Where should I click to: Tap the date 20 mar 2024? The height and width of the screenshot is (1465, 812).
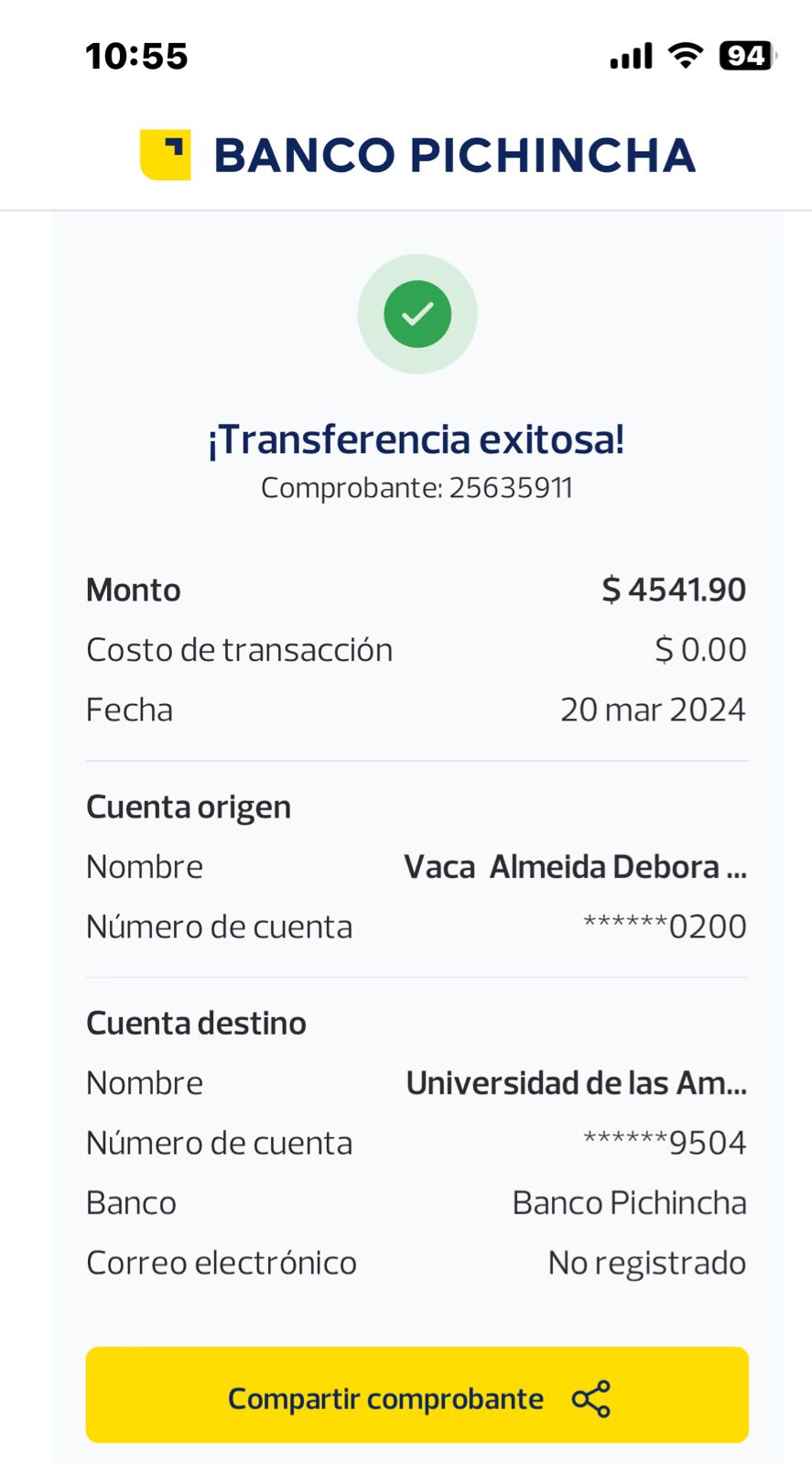point(653,710)
